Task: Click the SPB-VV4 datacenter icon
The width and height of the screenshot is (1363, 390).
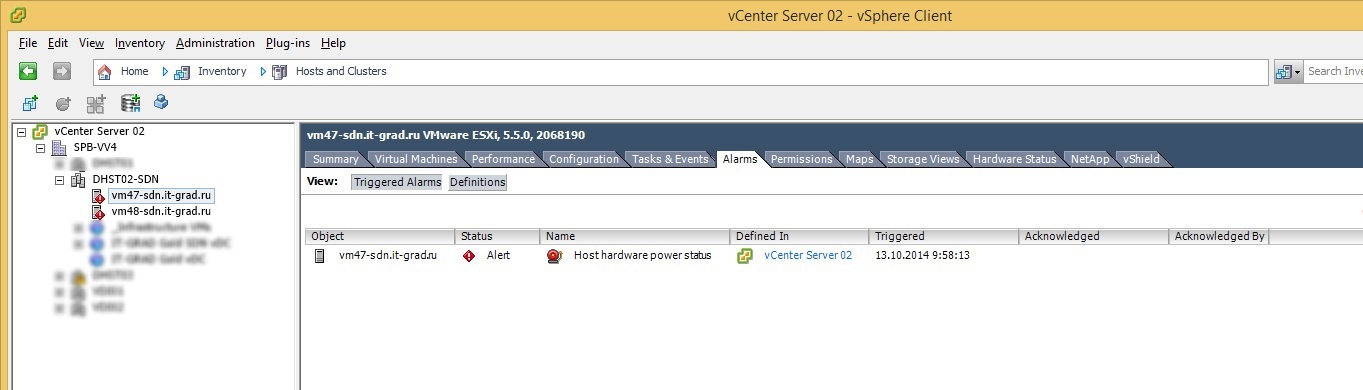Action: point(58,147)
